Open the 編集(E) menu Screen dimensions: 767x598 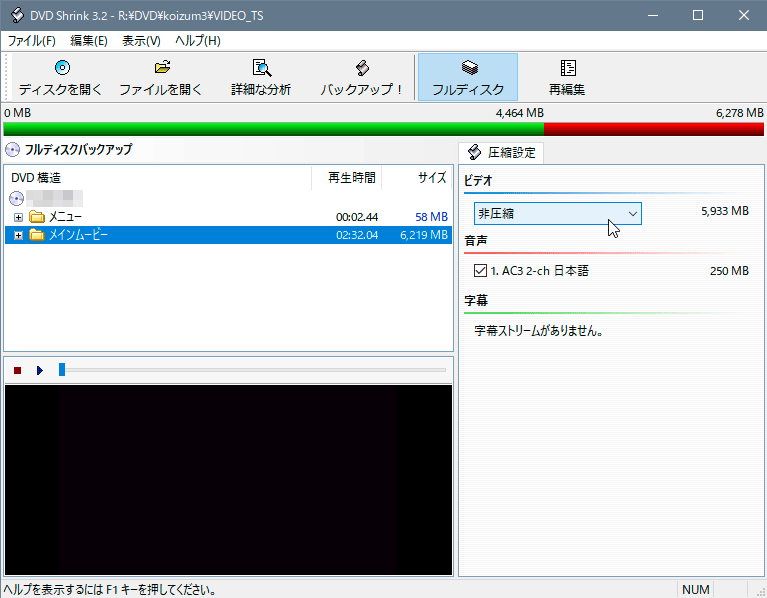pyautogui.click(x=89, y=41)
